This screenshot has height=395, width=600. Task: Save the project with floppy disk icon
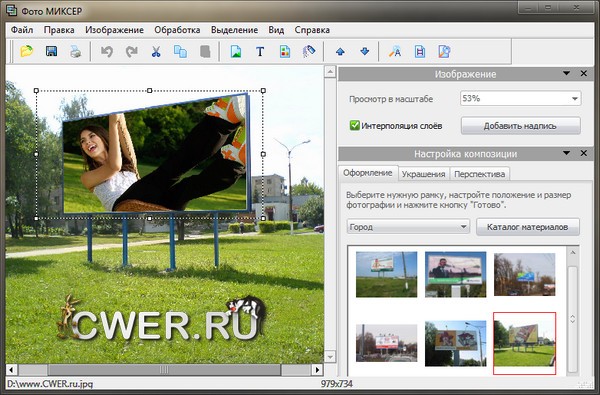point(51,51)
